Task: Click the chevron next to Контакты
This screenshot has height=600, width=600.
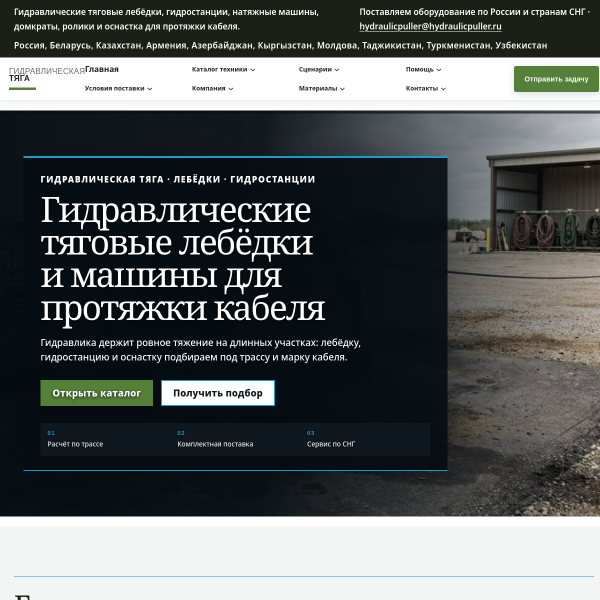Action: pyautogui.click(x=443, y=89)
